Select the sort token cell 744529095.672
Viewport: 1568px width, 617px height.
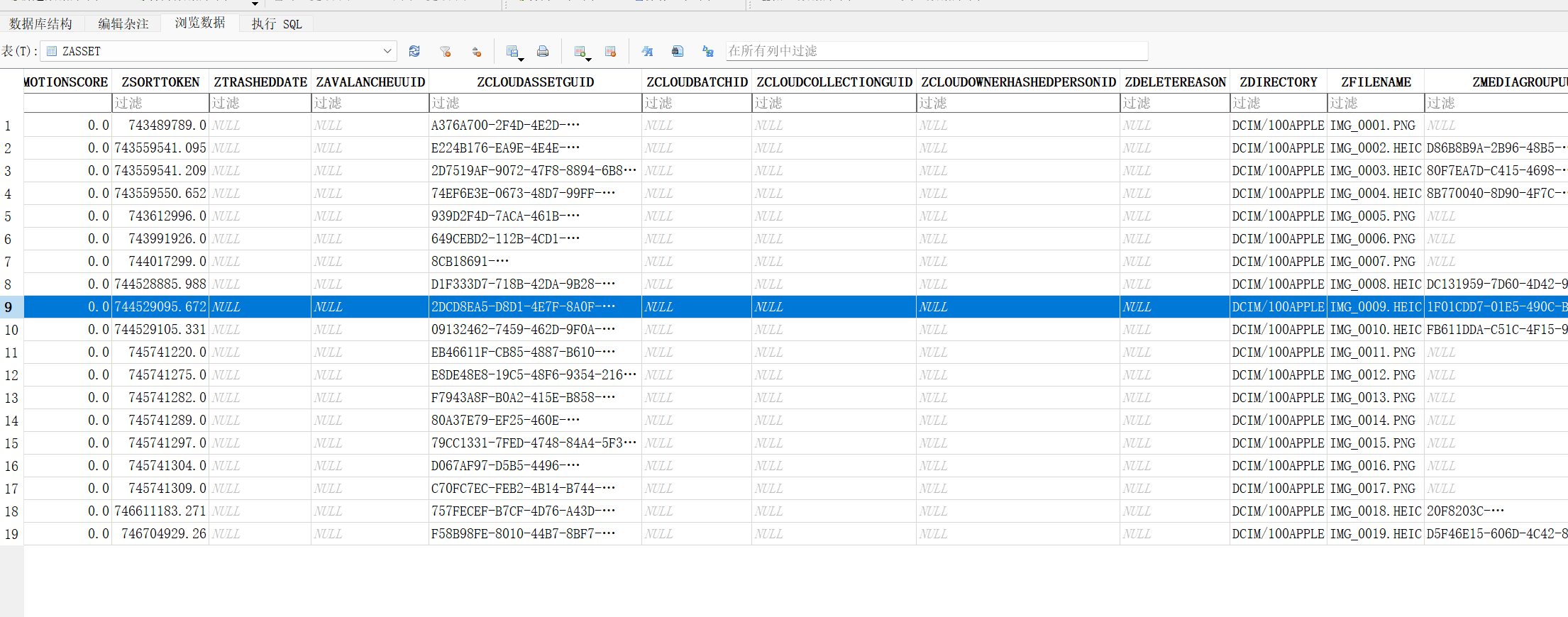[x=160, y=307]
